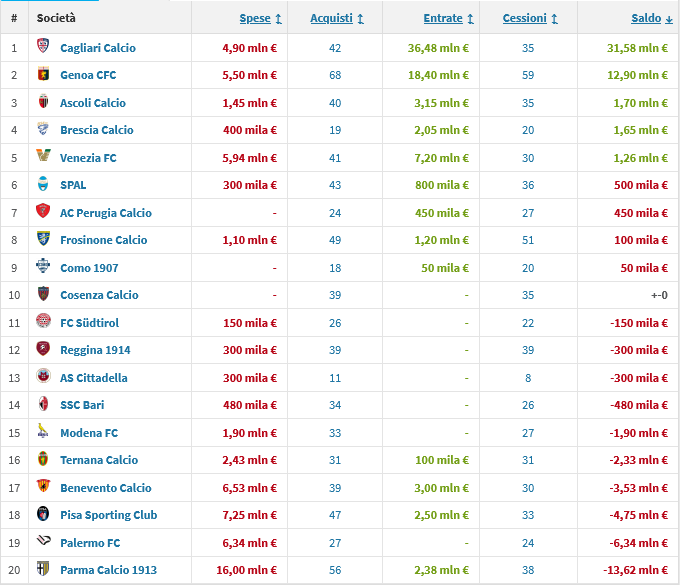The height and width of the screenshot is (585, 680).
Task: Open Pisa Sporting Club's 47 acquisti link
Action: pyautogui.click(x=335, y=516)
